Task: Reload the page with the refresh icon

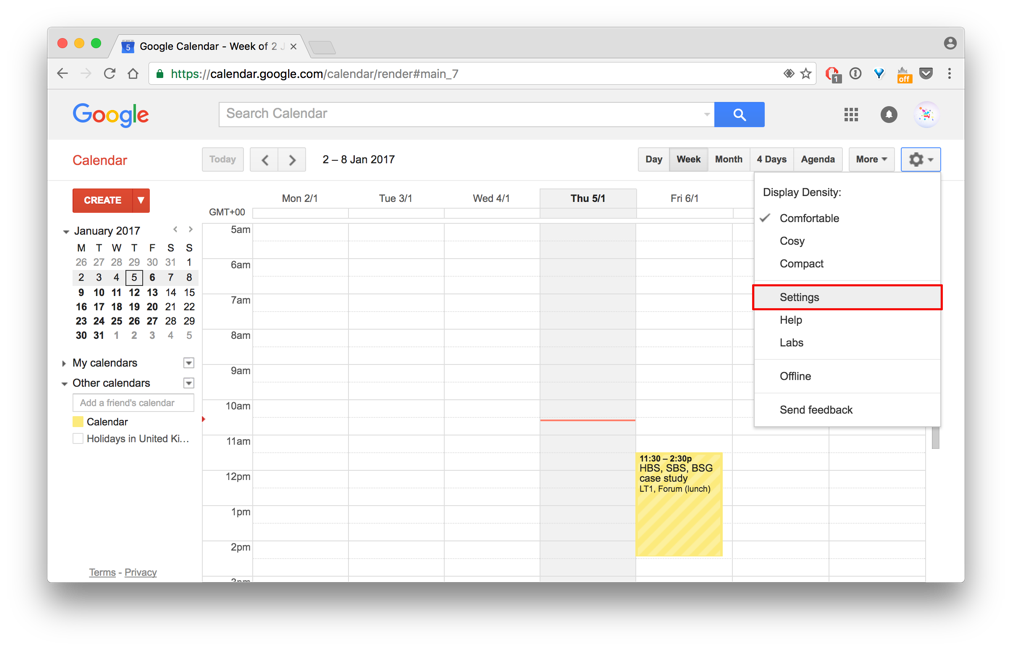Action: pyautogui.click(x=110, y=74)
